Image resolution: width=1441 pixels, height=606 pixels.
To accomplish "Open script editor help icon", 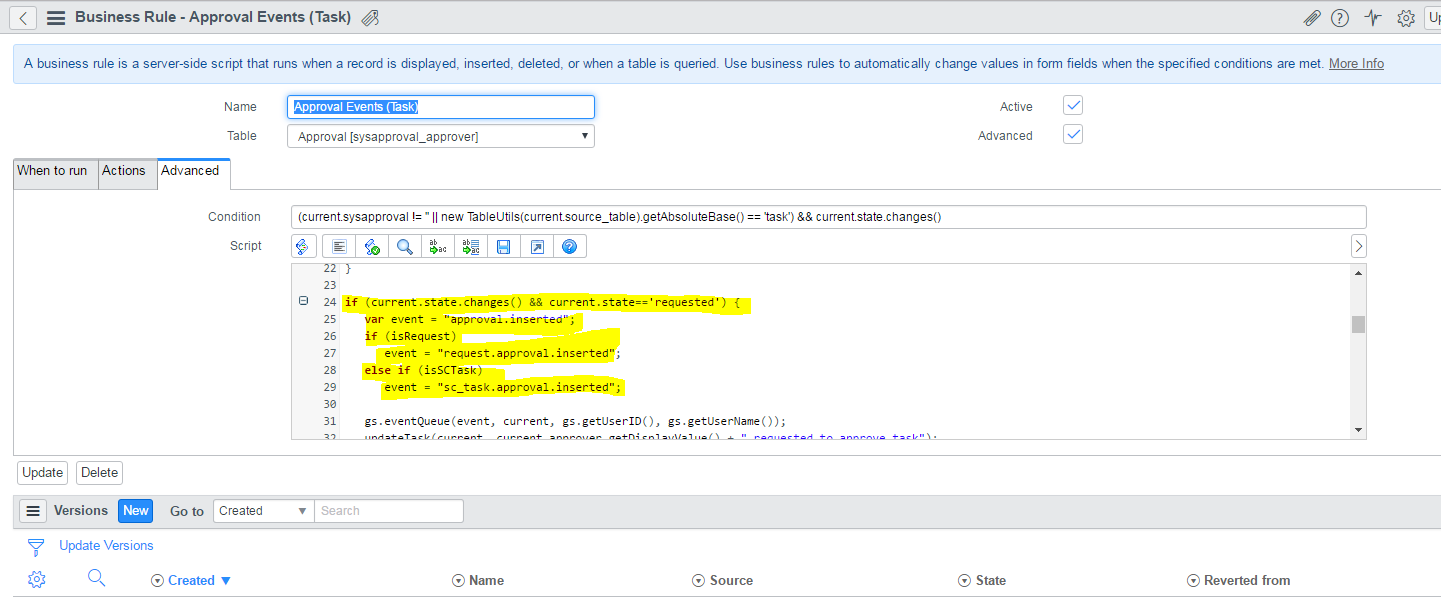I will pos(569,246).
